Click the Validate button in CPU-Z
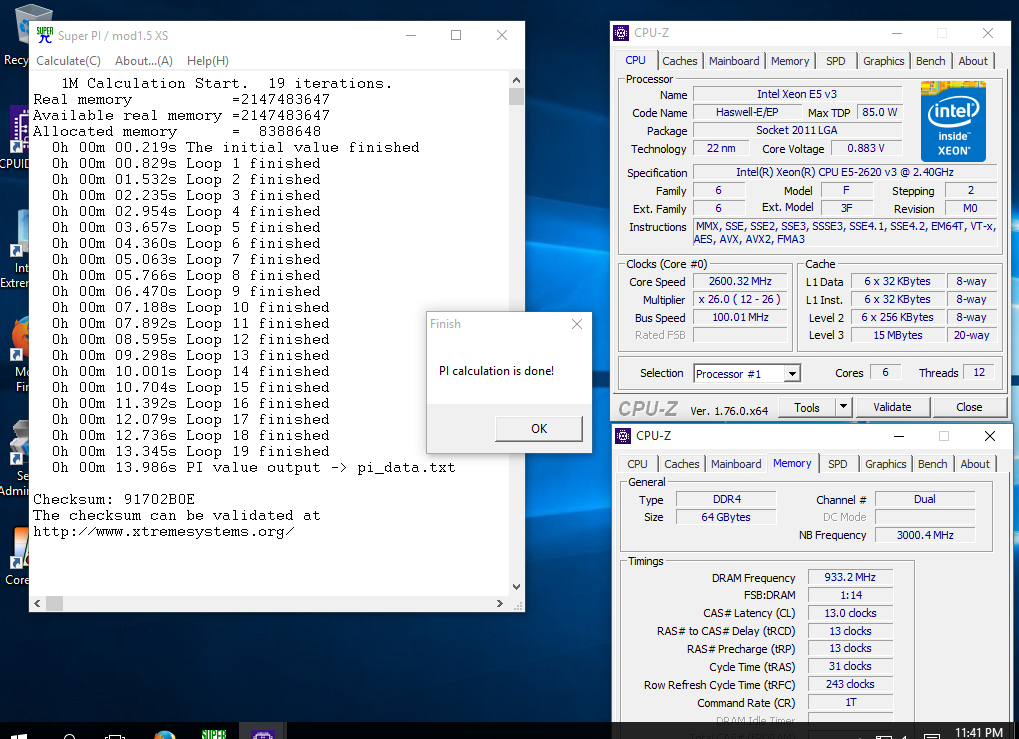Viewport: 1019px width, 739px height. (x=892, y=407)
